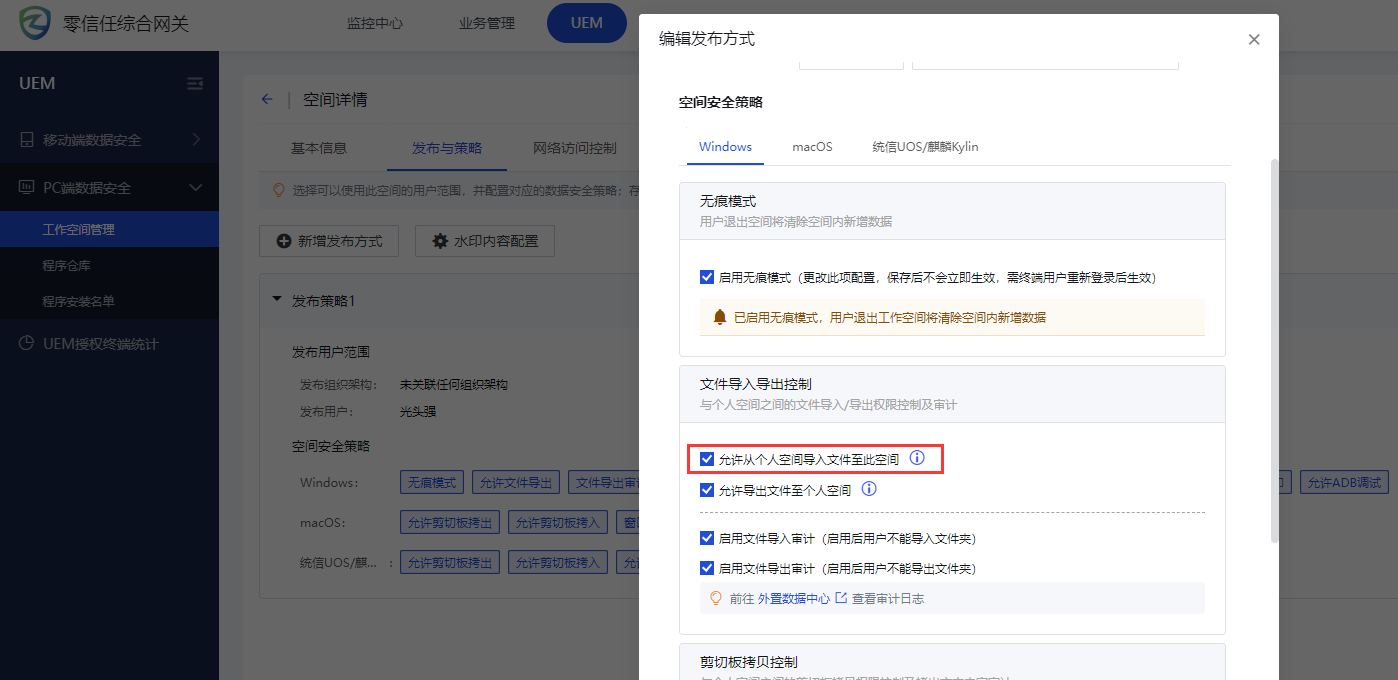Click the 新增发布方式 button

[328, 241]
